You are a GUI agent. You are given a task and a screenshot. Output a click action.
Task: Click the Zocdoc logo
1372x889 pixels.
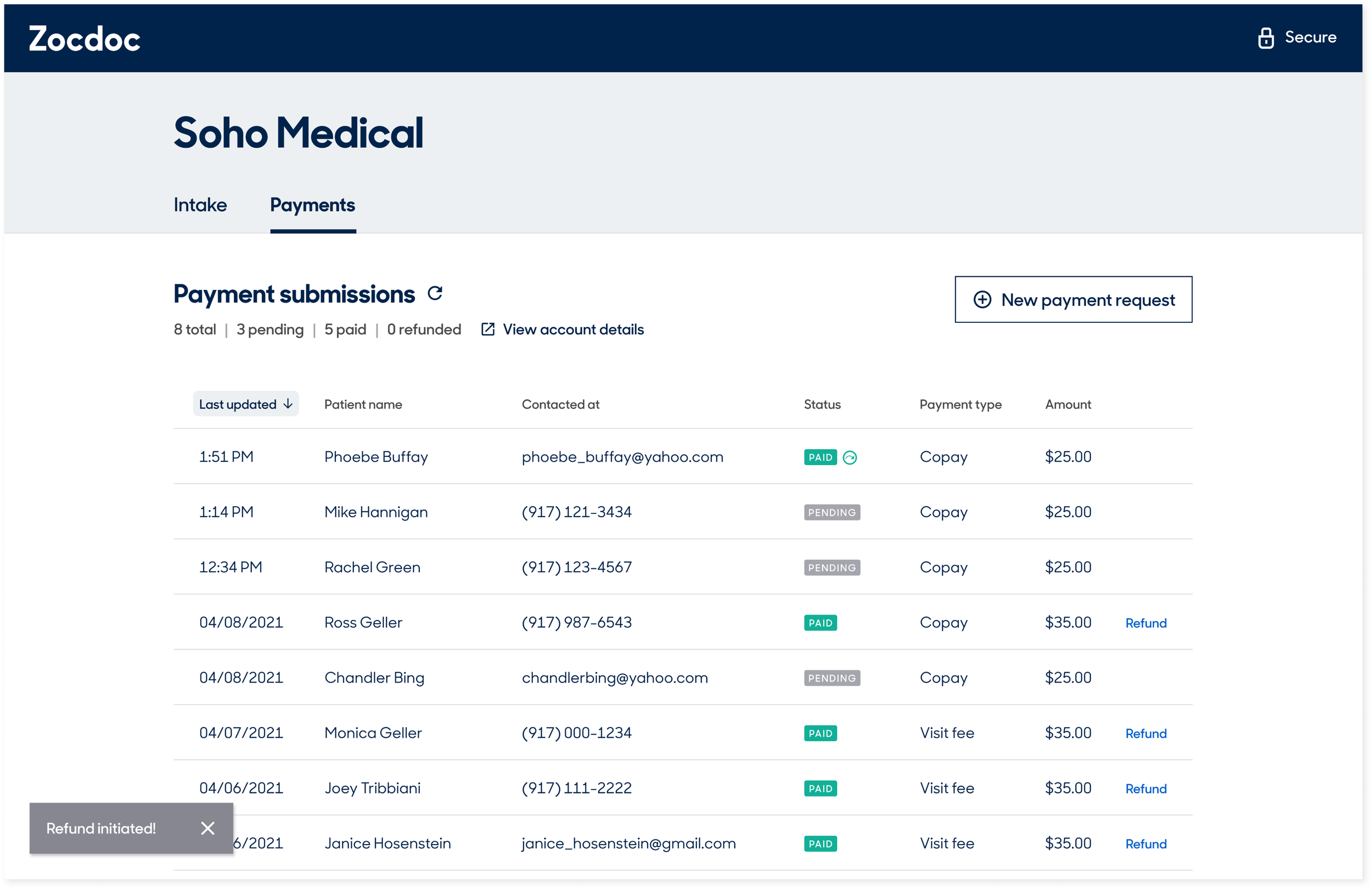click(85, 38)
